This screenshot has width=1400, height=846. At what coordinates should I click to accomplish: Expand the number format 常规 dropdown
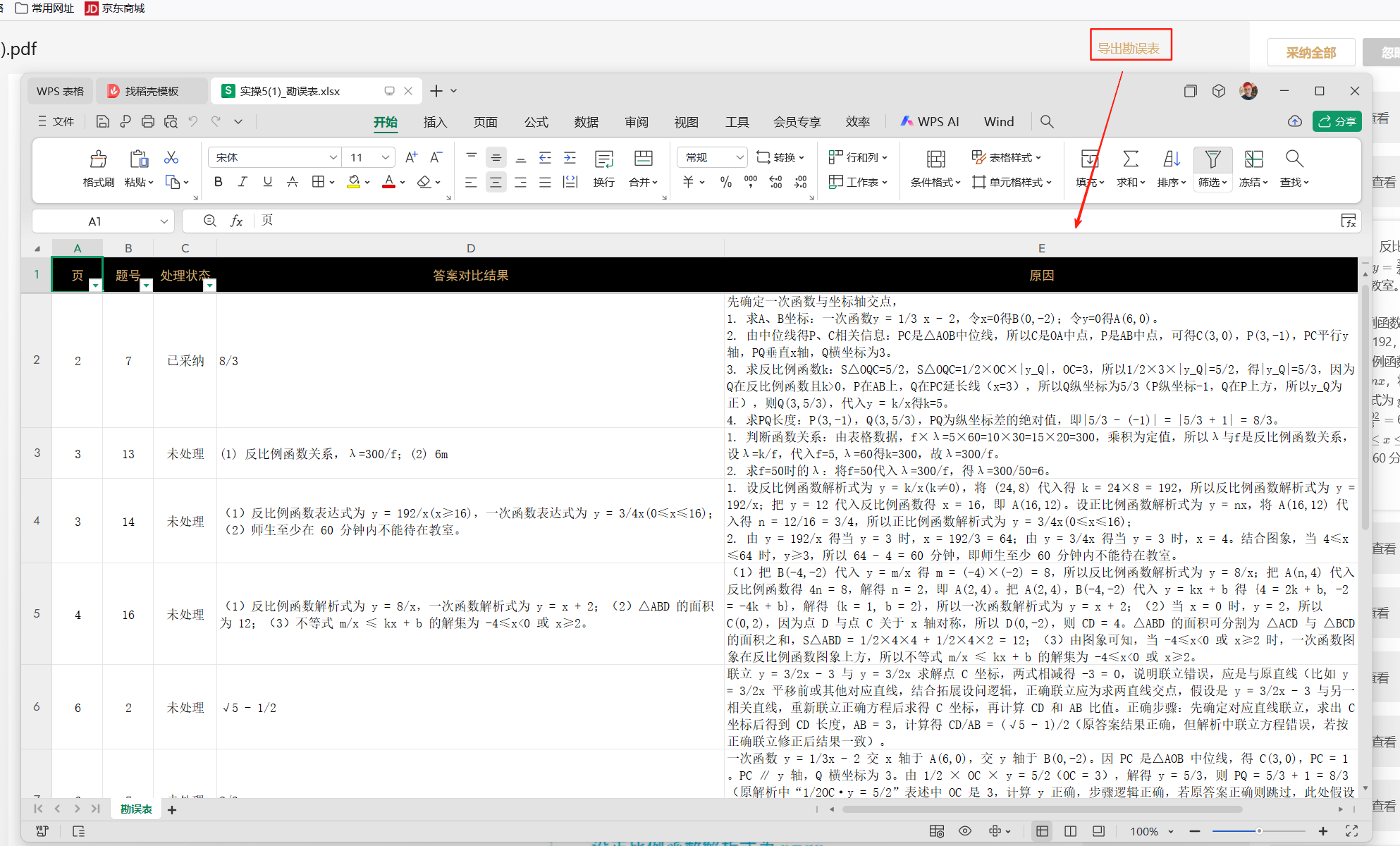coord(739,157)
